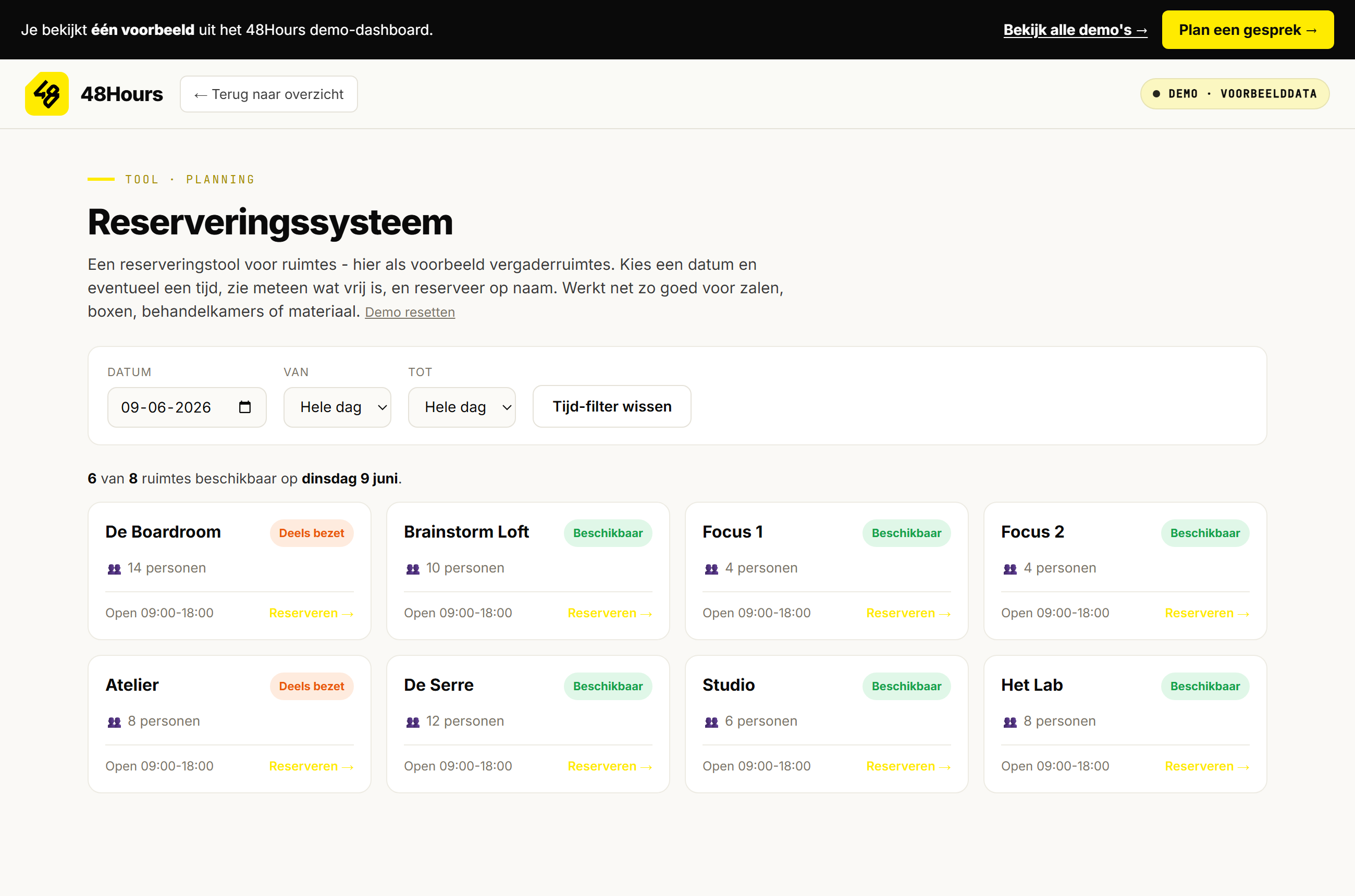
Task: Open the calendar picker icon in date field
Action: coord(245,407)
